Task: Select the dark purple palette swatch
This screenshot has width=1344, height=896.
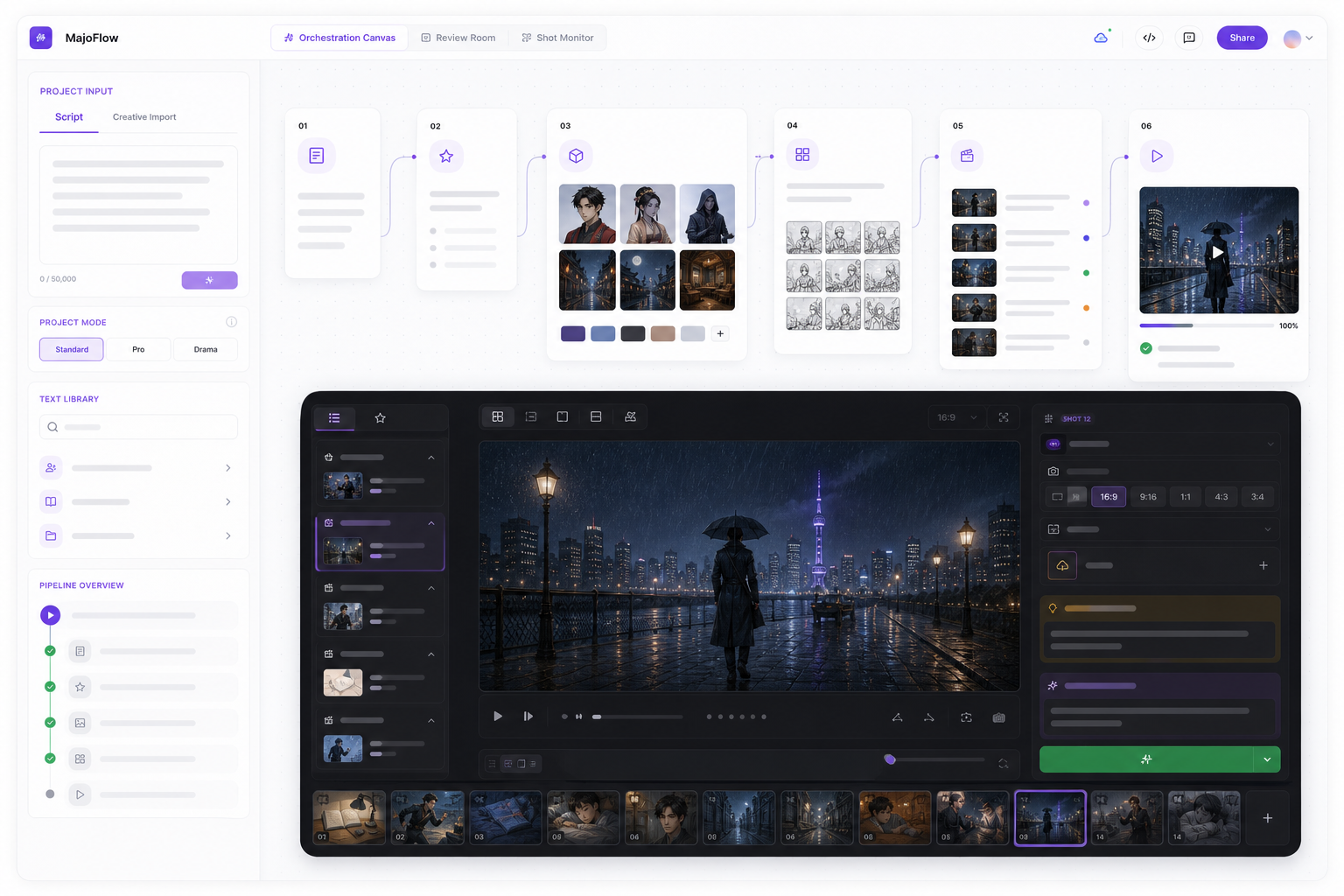Action: 573,333
